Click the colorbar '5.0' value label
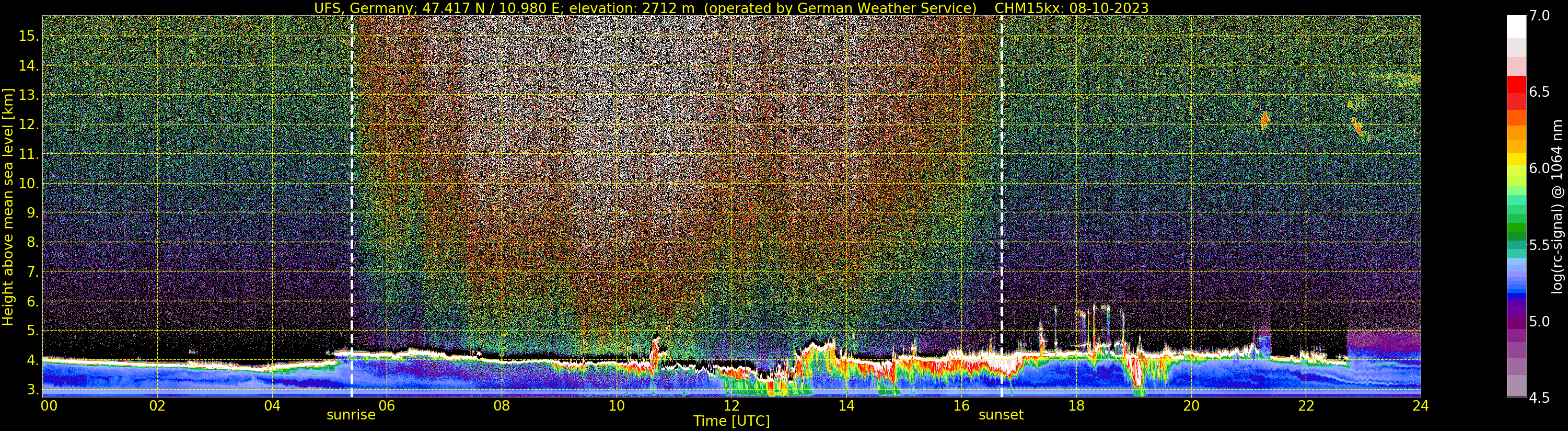Viewport: 1568px width, 431px height. coord(1539,321)
